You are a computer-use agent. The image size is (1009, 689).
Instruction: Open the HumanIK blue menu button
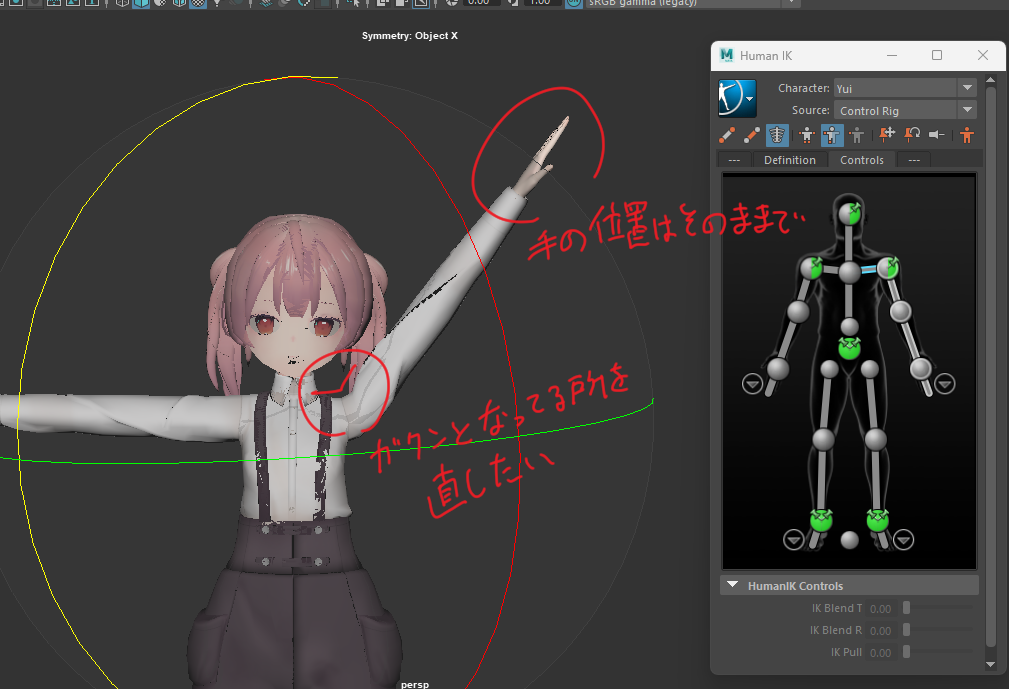(x=737, y=98)
